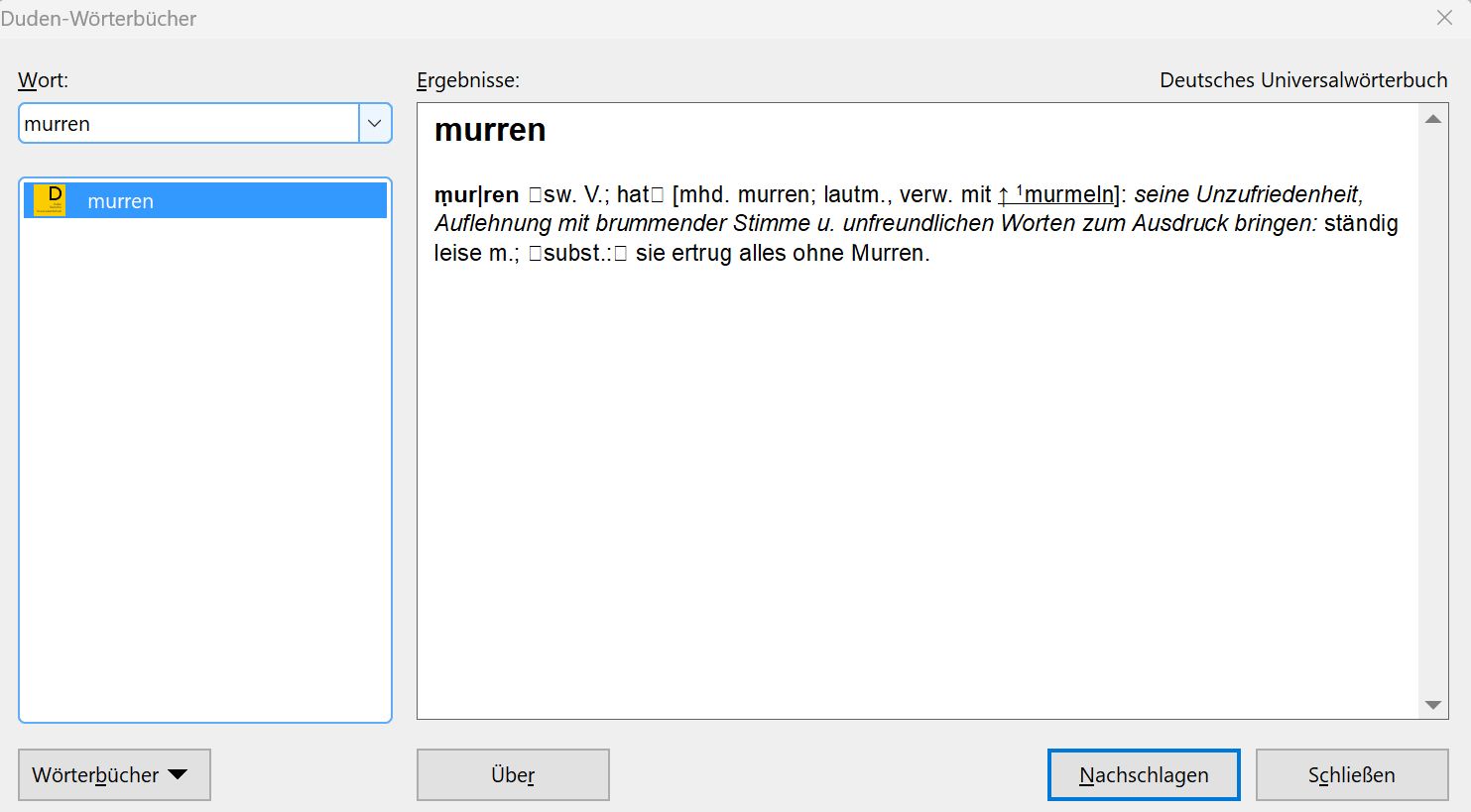Click into the Wort input field
This screenshot has width=1471, height=812.
click(188, 124)
